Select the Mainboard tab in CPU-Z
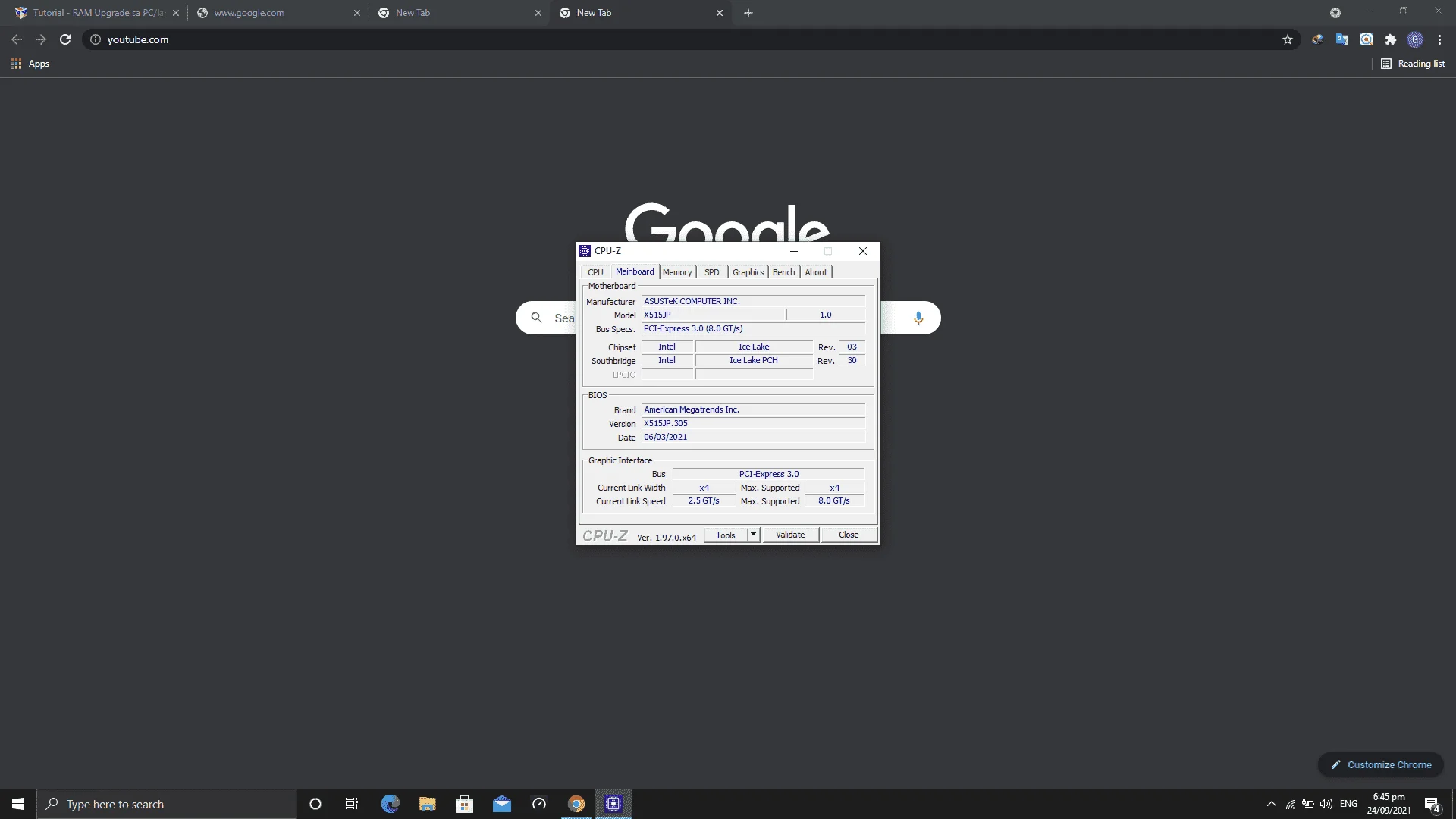Viewport: 1456px width, 819px height. 635,271
